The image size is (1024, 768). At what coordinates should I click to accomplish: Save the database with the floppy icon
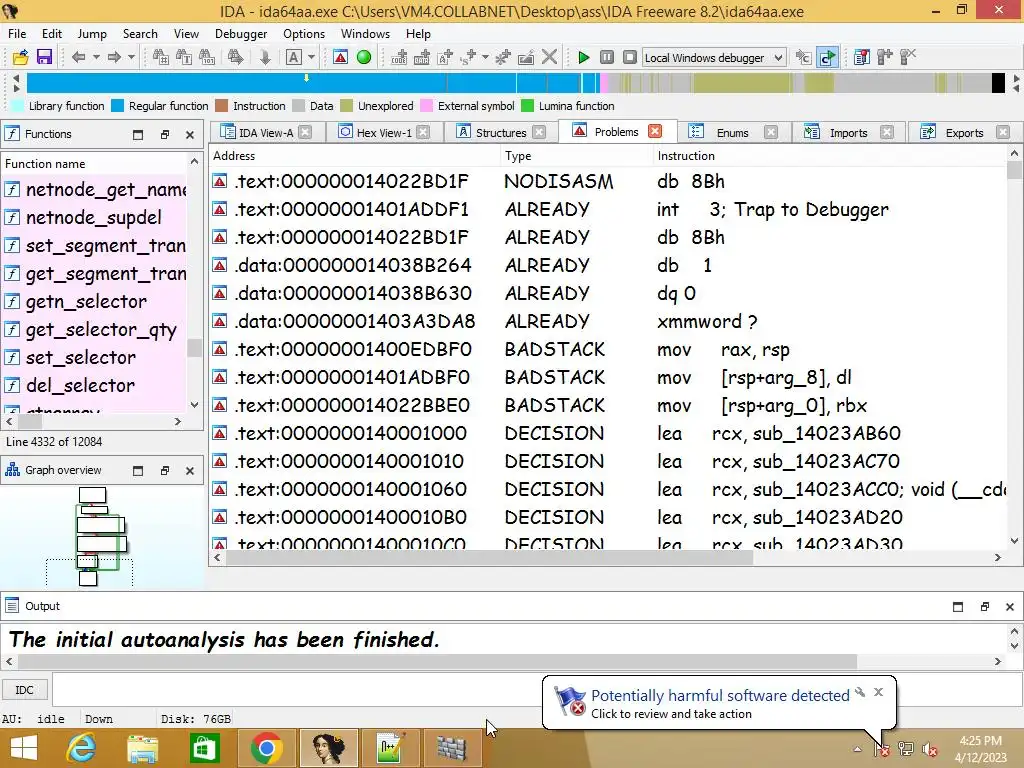click(x=44, y=57)
